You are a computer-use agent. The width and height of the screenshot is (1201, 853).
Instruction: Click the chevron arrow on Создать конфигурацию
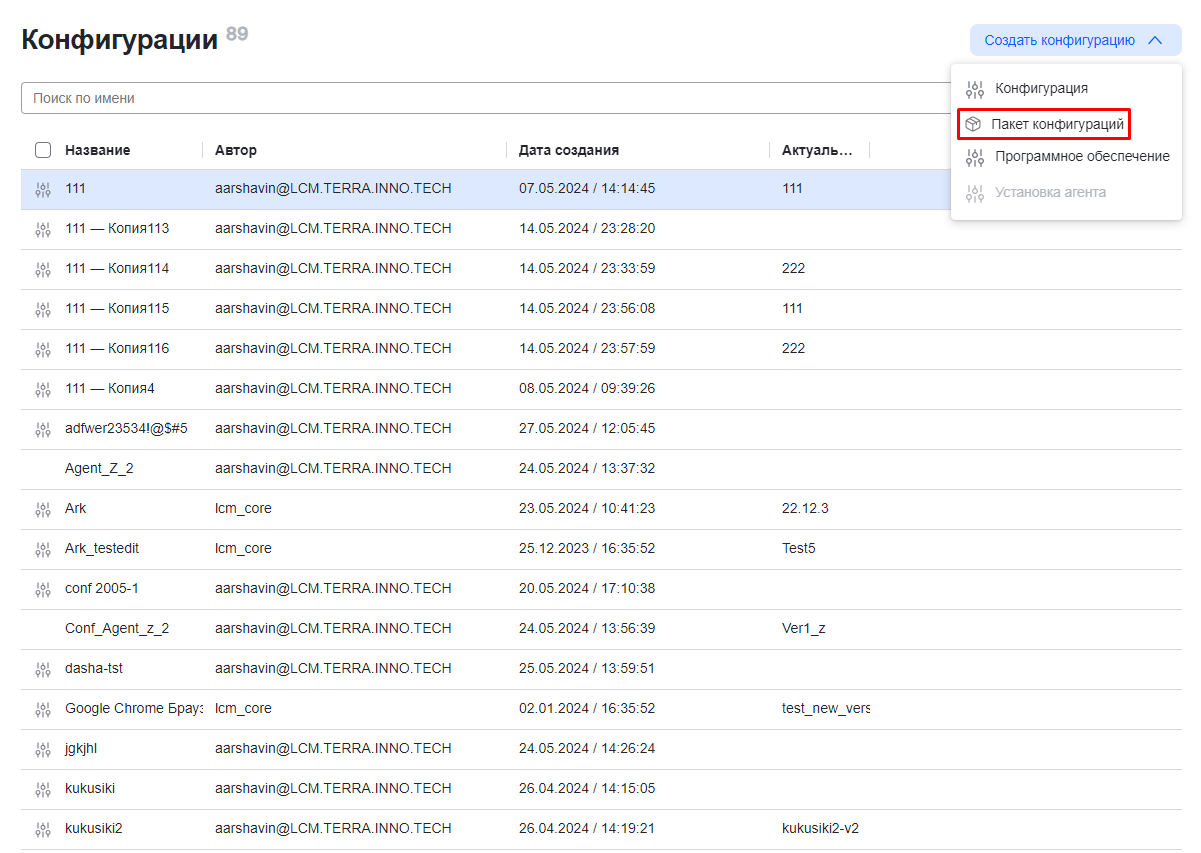click(1155, 41)
